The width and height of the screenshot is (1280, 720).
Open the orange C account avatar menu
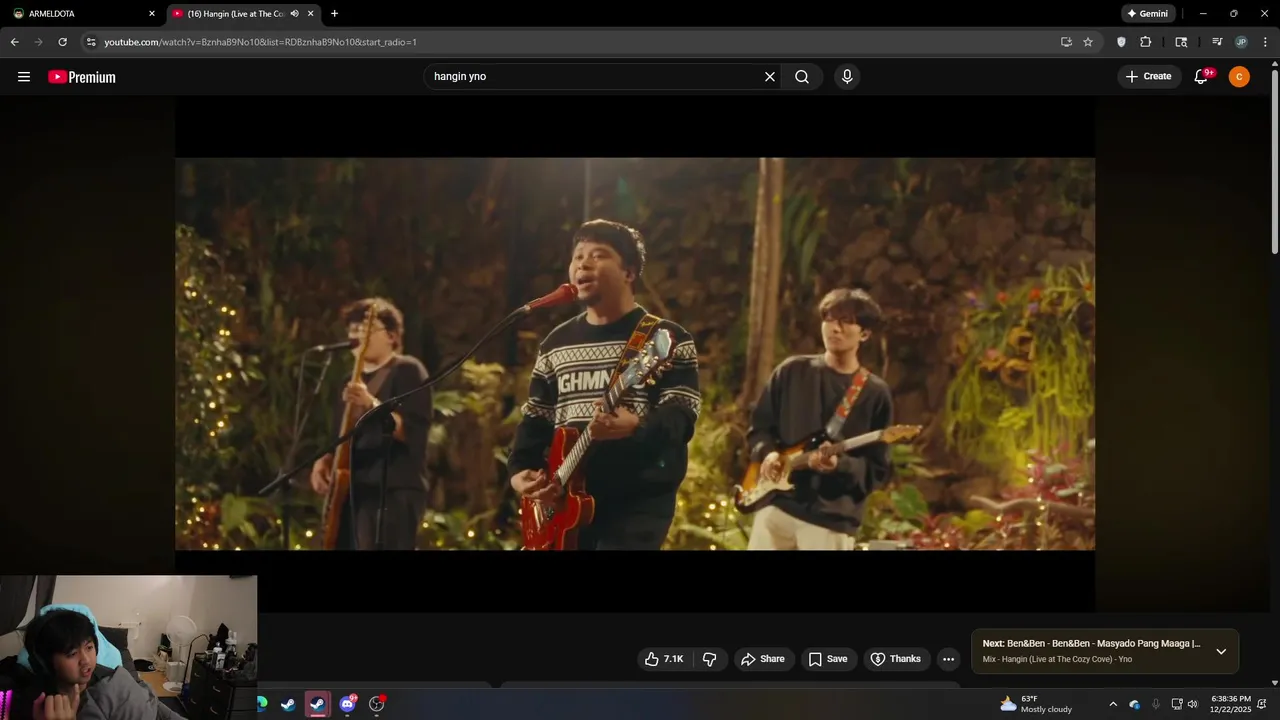tap(1239, 77)
